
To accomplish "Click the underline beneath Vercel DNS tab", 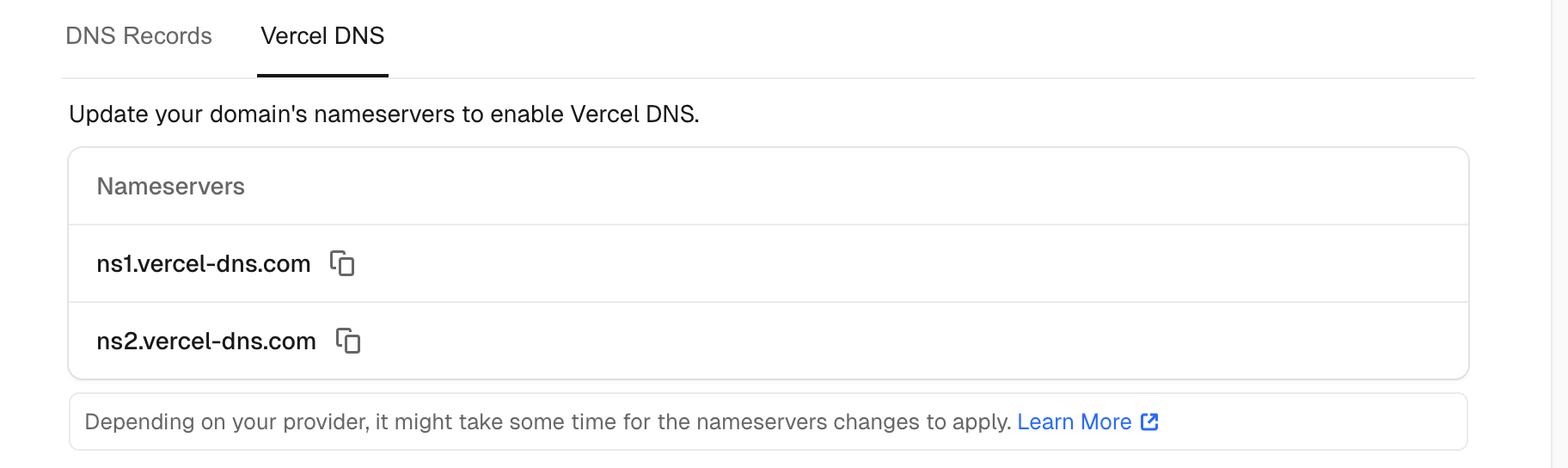I will pos(322,75).
